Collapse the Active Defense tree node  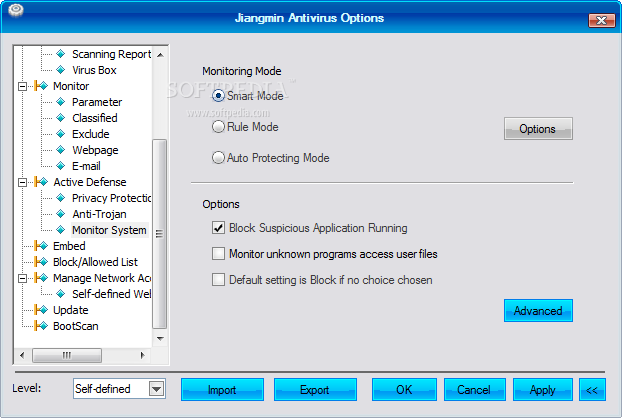pyautogui.click(x=23, y=182)
